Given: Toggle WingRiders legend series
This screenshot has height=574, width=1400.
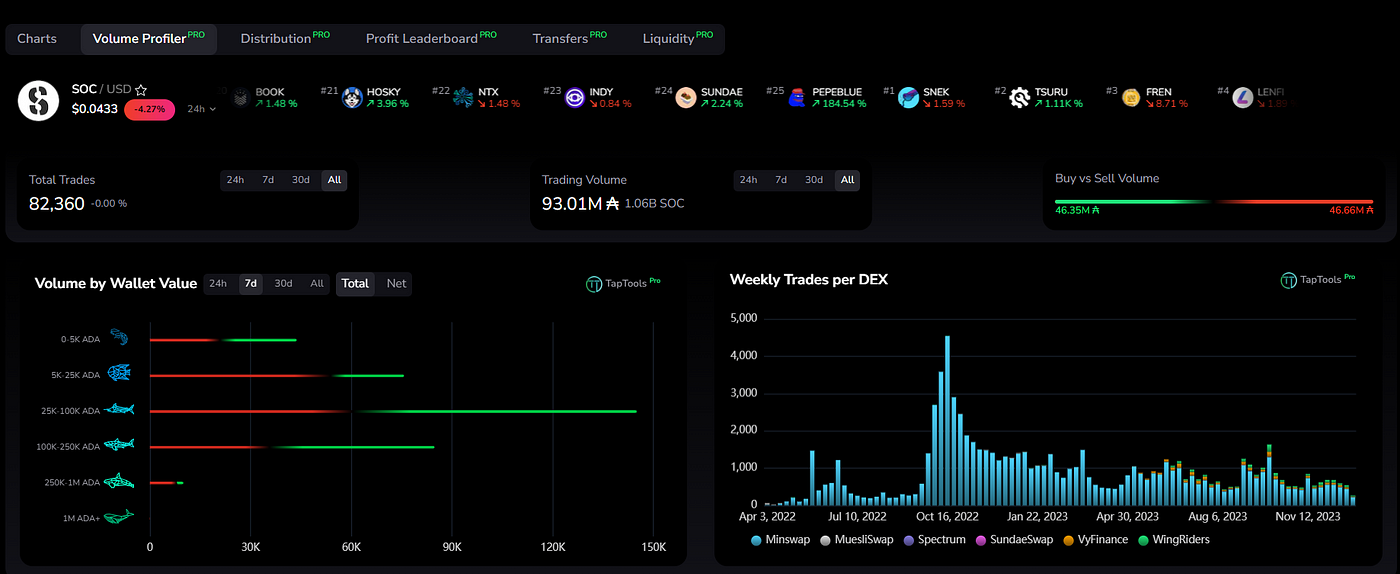Looking at the screenshot, I should [1174, 540].
